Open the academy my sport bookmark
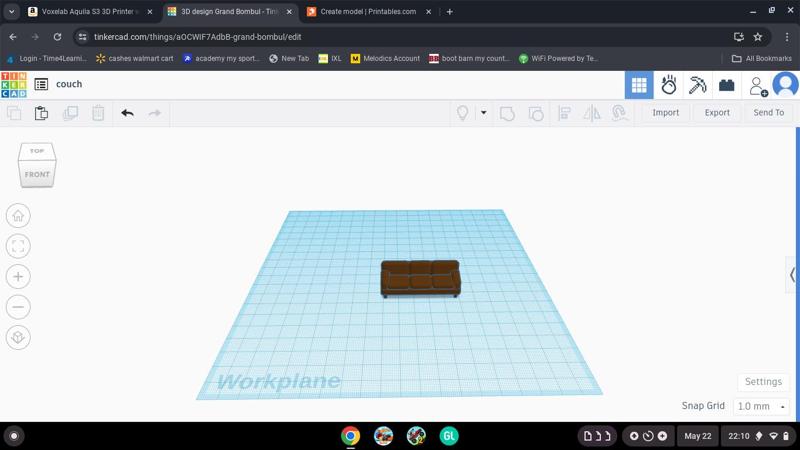The image size is (800, 450). (221, 59)
